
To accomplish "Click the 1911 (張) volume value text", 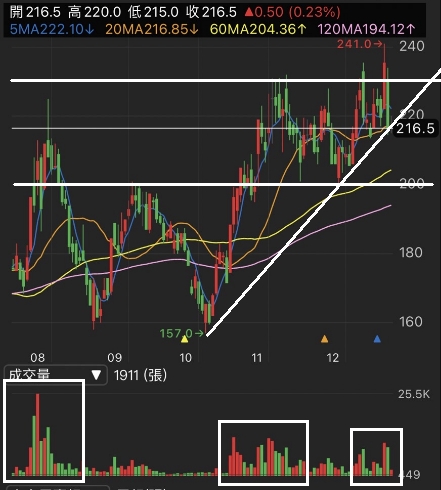I will [140, 375].
